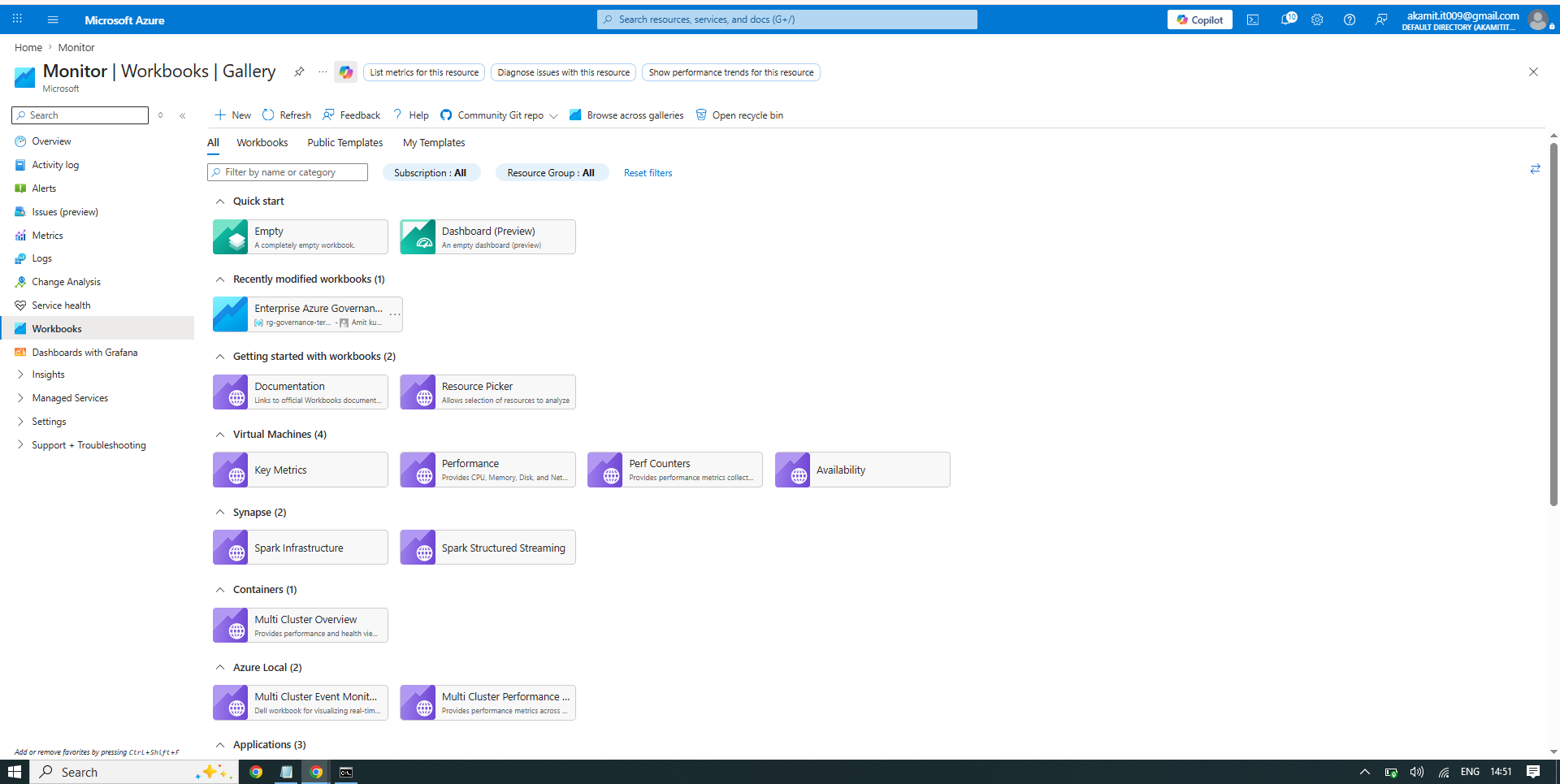Click the Spark Infrastructure workbook icon

[231, 548]
